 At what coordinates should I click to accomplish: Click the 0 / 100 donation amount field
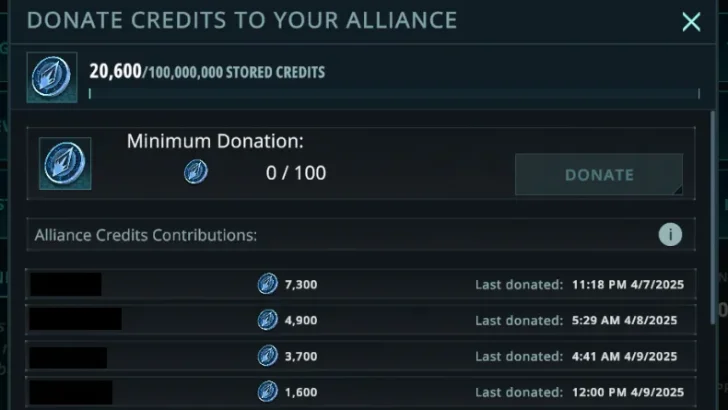click(x=296, y=173)
